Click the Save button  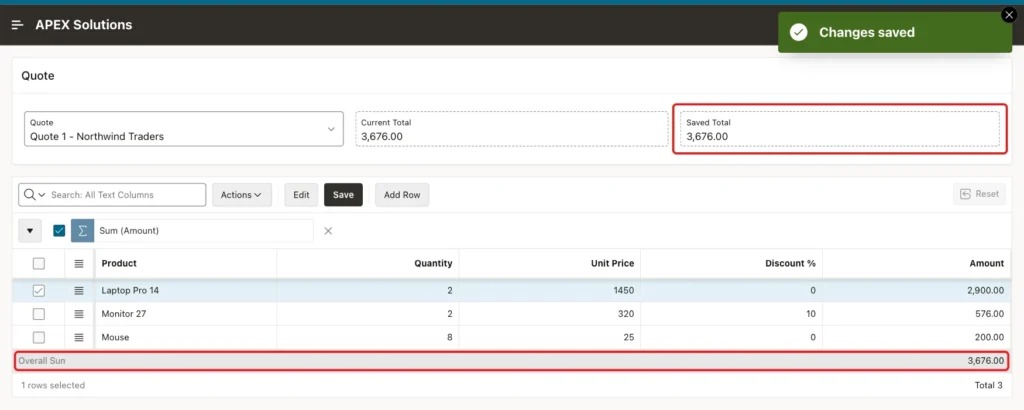pyautogui.click(x=343, y=195)
